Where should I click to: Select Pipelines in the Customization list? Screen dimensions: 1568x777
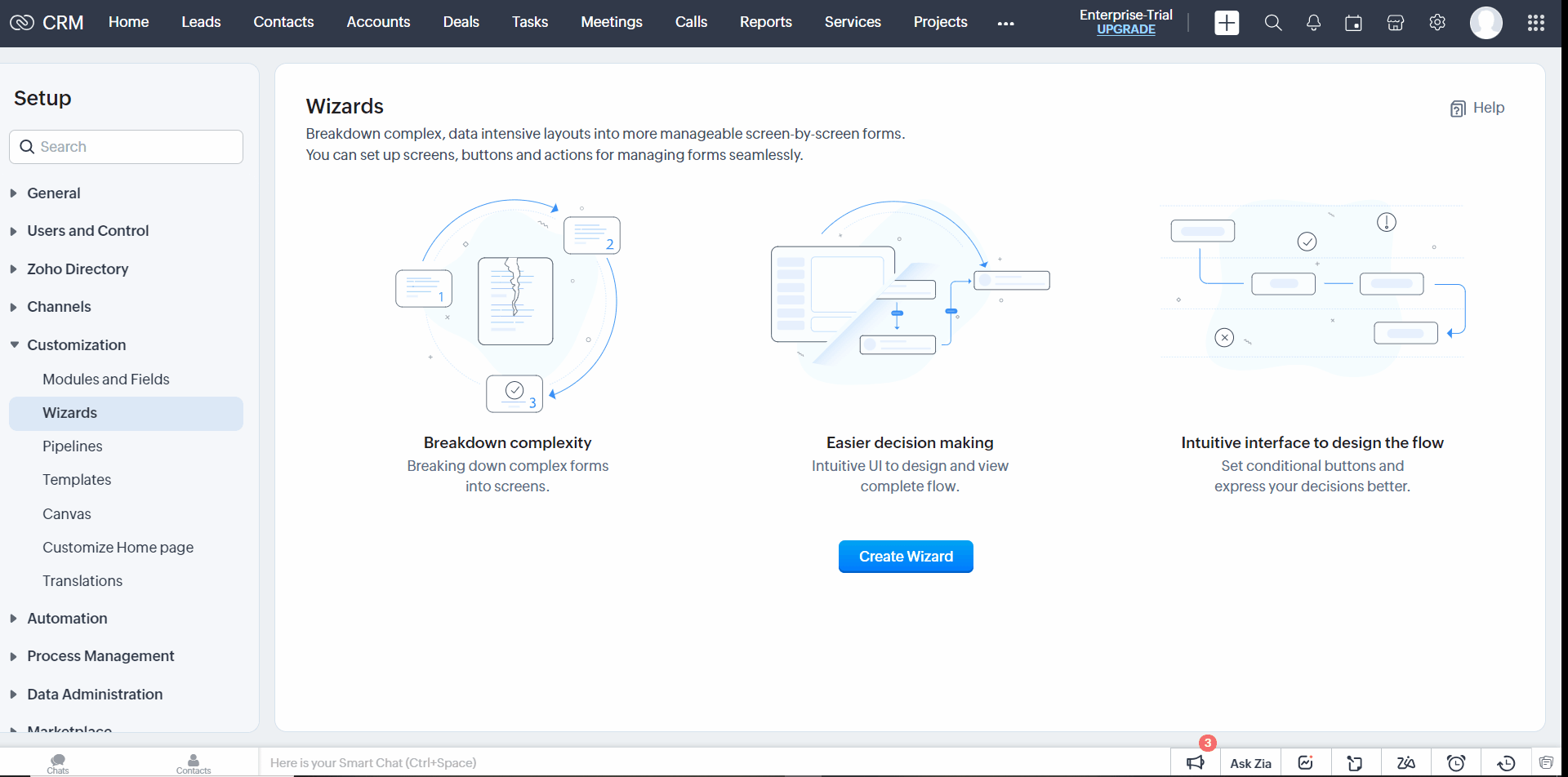73,446
